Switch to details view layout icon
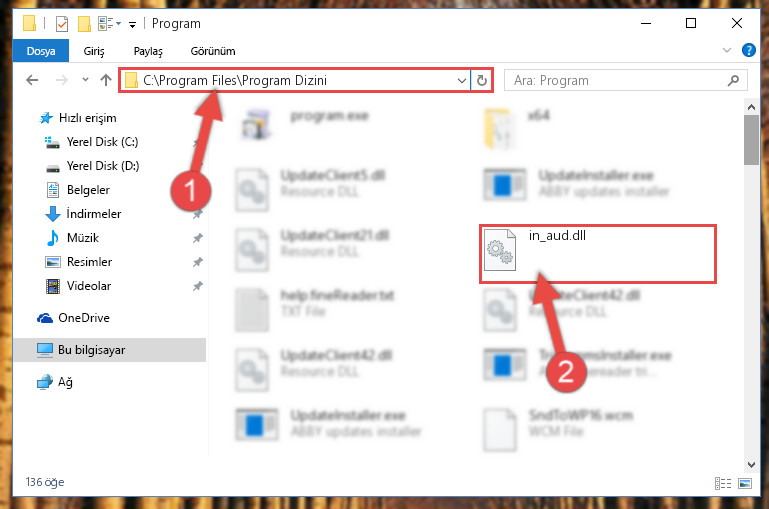Viewport: 769px width, 509px height. pos(722,484)
